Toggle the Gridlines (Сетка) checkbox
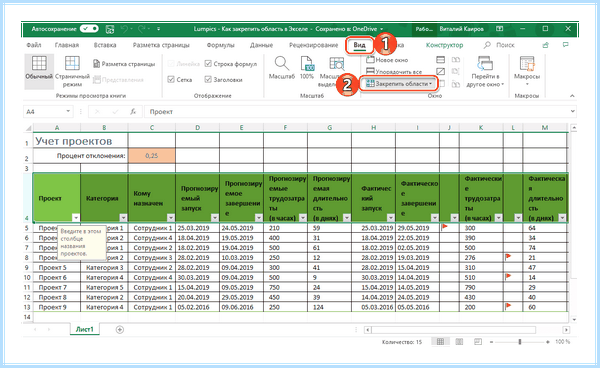This screenshot has height=368, width=600. pyautogui.click(x=171, y=80)
